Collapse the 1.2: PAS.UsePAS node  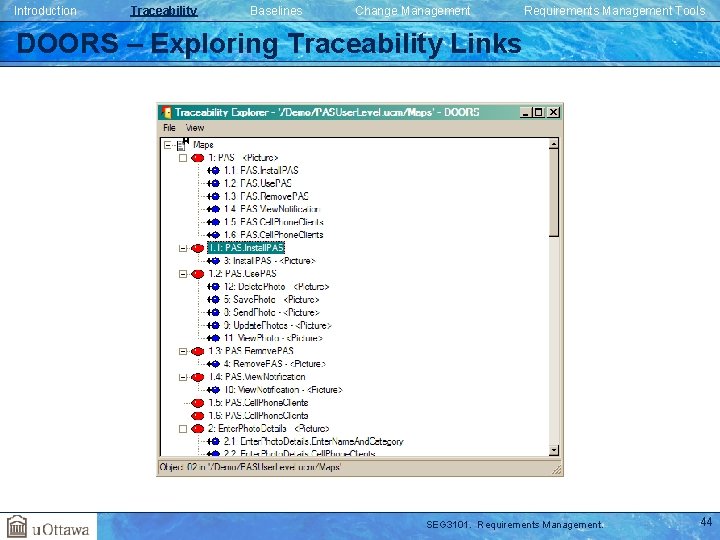point(183,274)
